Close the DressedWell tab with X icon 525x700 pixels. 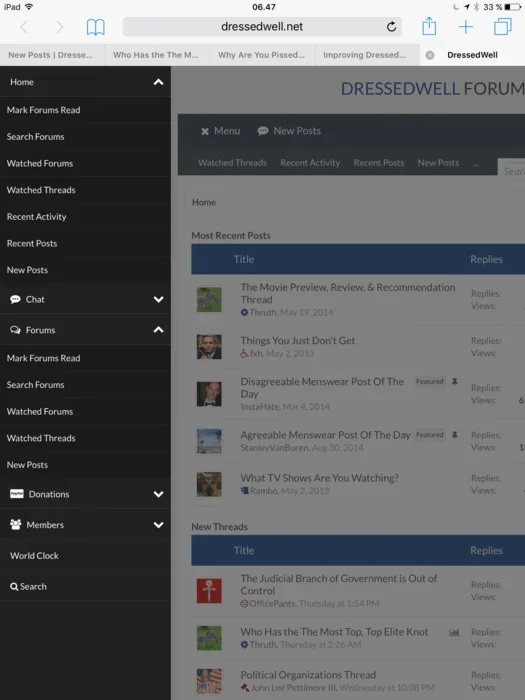pos(430,55)
